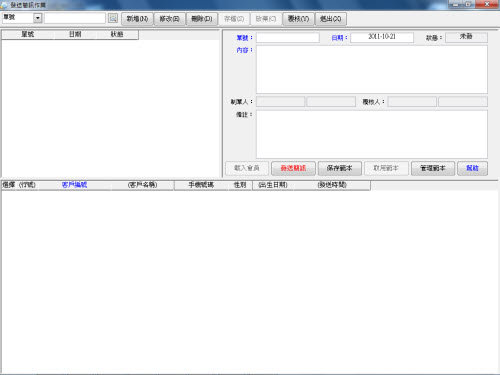Click the 保存範本 button
This screenshot has height=375, width=500.
point(340,168)
